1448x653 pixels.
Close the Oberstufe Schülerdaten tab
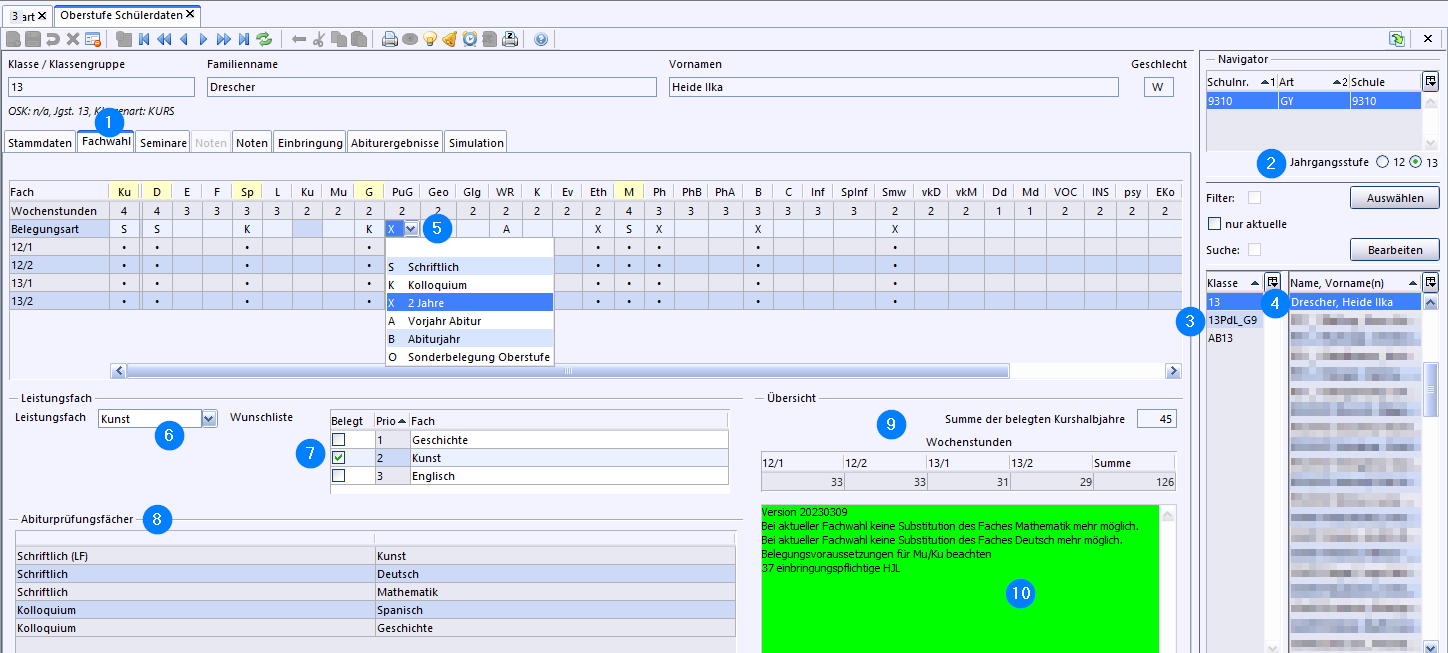click(190, 15)
